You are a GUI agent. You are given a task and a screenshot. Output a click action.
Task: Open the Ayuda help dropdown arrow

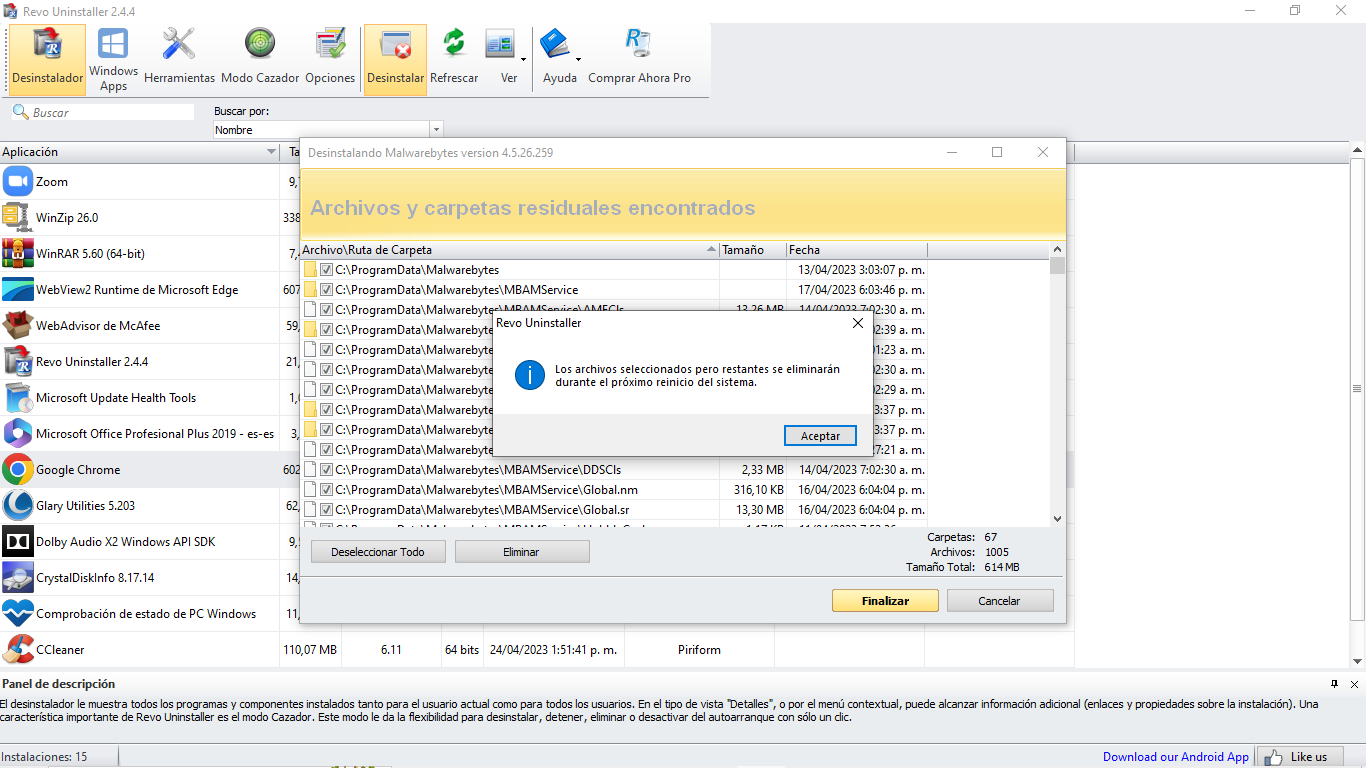tap(578, 60)
